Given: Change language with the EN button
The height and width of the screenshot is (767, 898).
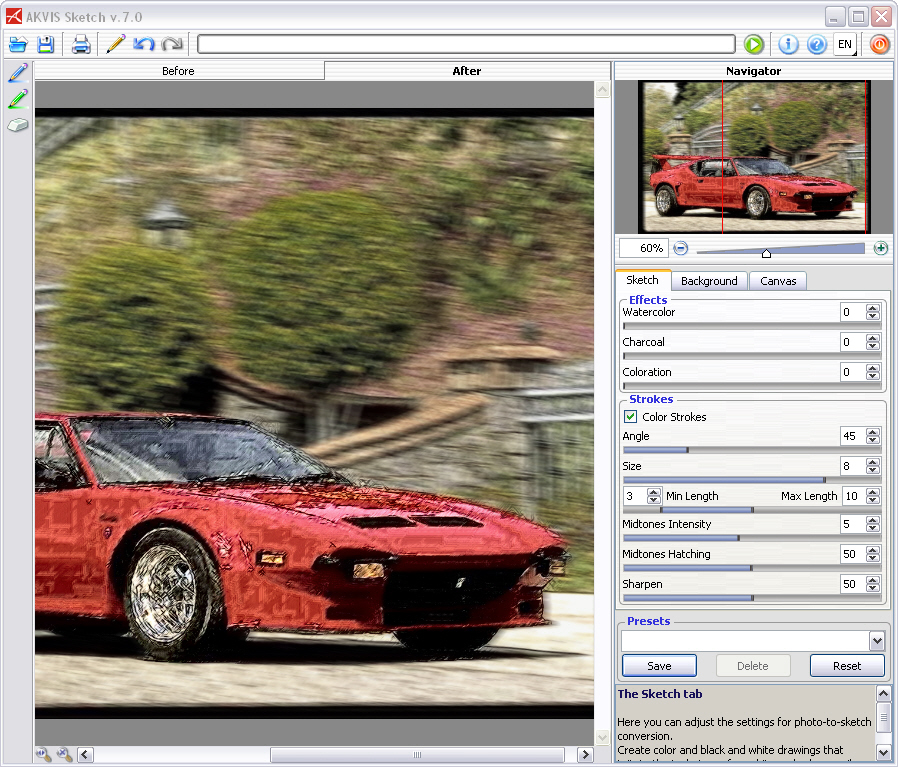Looking at the screenshot, I should 845,44.
